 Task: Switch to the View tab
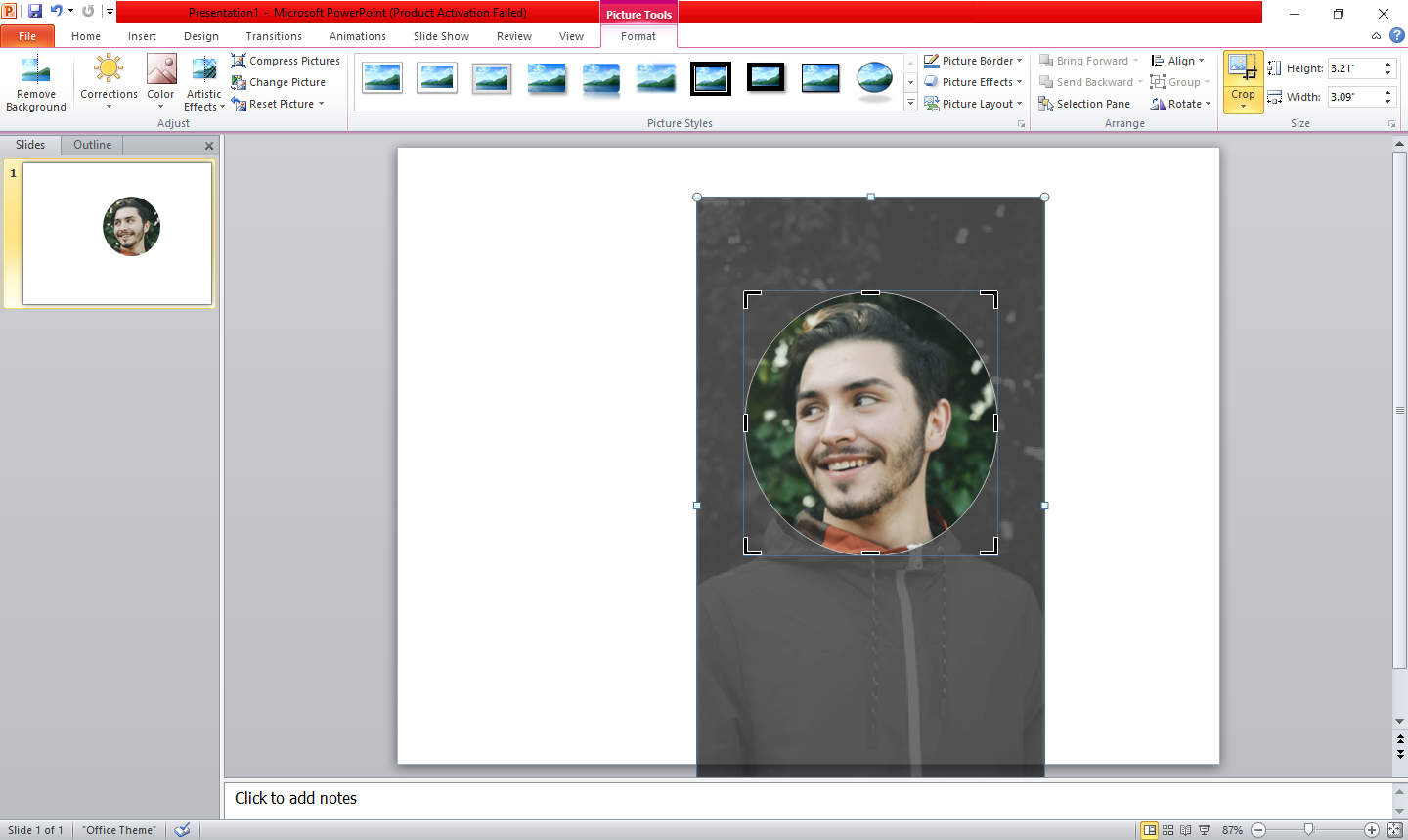click(x=571, y=36)
